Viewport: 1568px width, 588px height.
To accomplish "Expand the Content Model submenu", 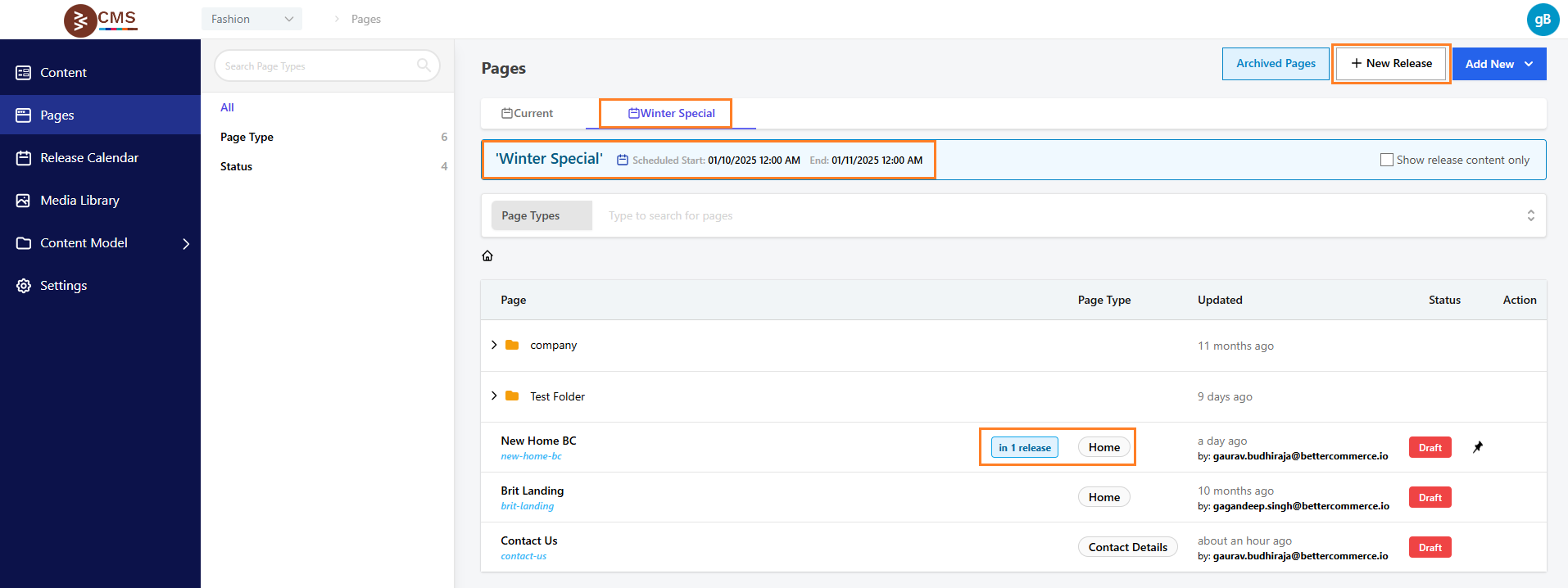I will coord(186,243).
